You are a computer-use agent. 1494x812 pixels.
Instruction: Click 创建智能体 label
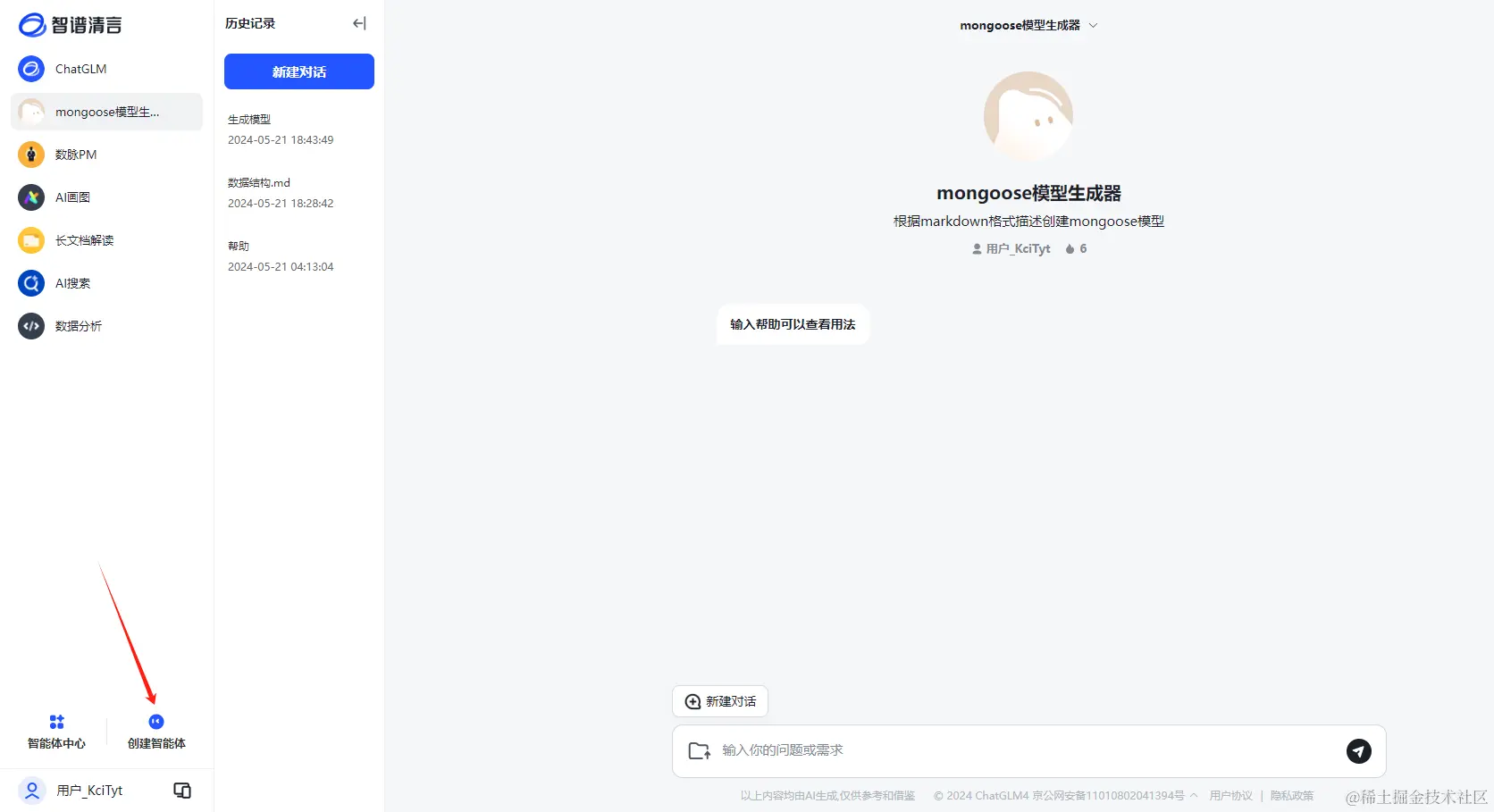(156, 743)
